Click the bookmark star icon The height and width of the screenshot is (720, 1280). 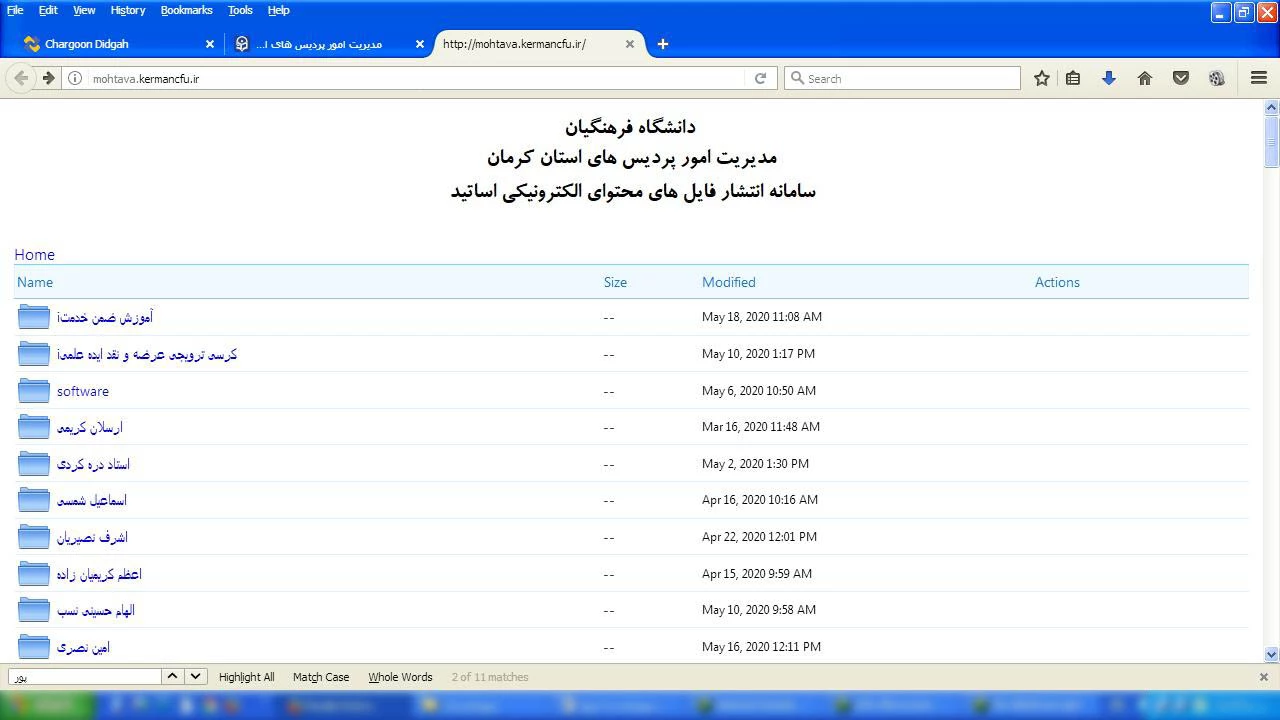1041,78
